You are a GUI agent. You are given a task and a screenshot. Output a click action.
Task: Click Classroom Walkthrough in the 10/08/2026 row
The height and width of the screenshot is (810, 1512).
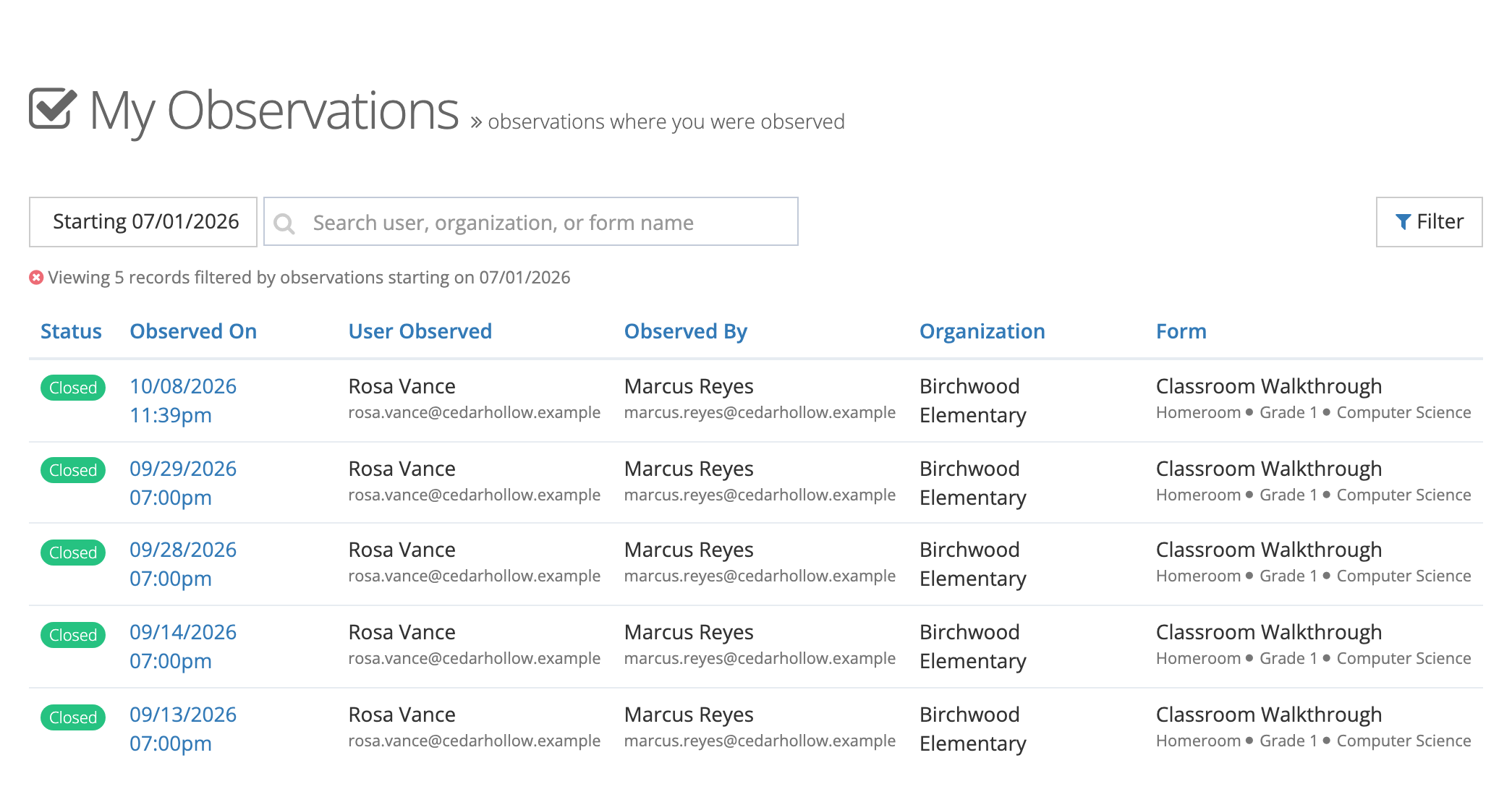click(x=1269, y=386)
